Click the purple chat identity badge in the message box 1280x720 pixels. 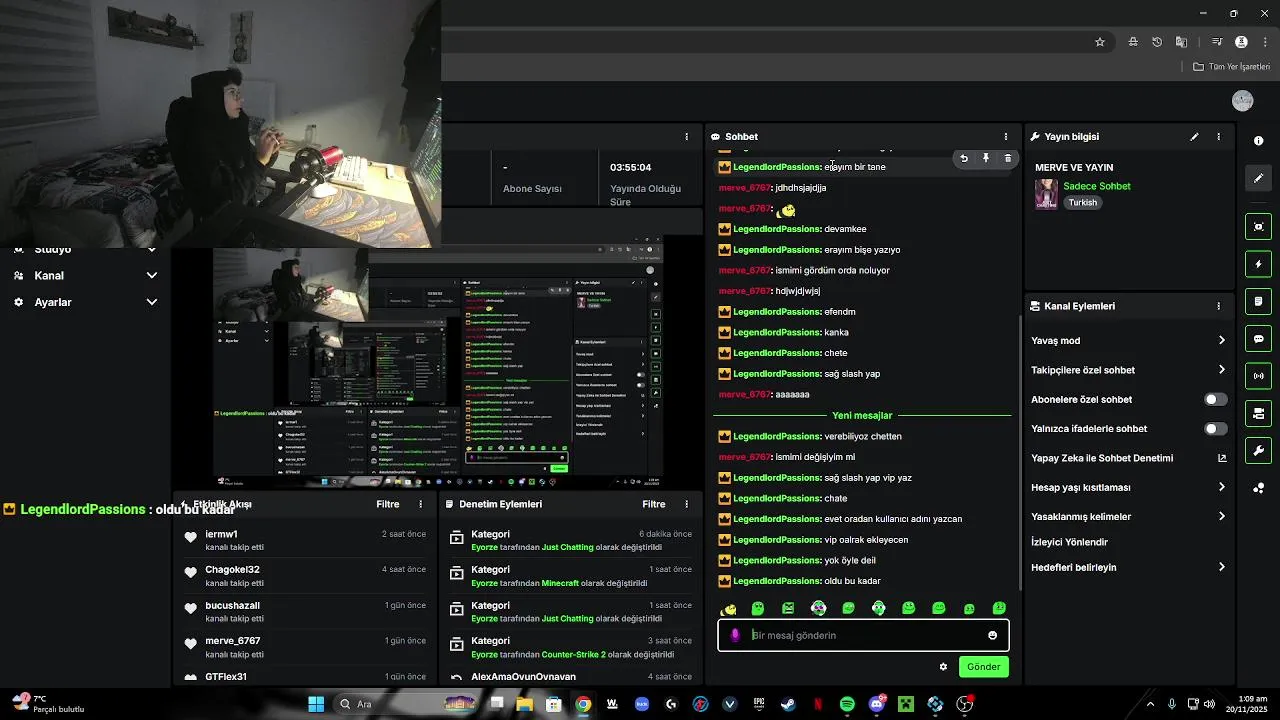[x=736, y=635]
